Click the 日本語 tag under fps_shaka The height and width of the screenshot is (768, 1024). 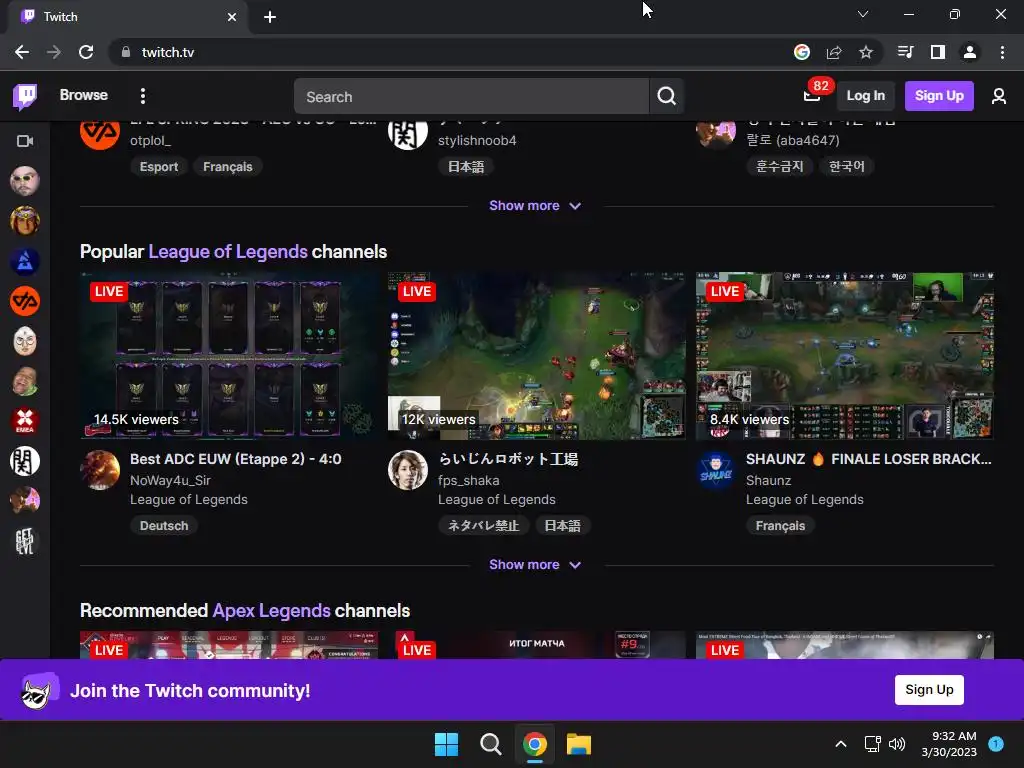tap(563, 526)
